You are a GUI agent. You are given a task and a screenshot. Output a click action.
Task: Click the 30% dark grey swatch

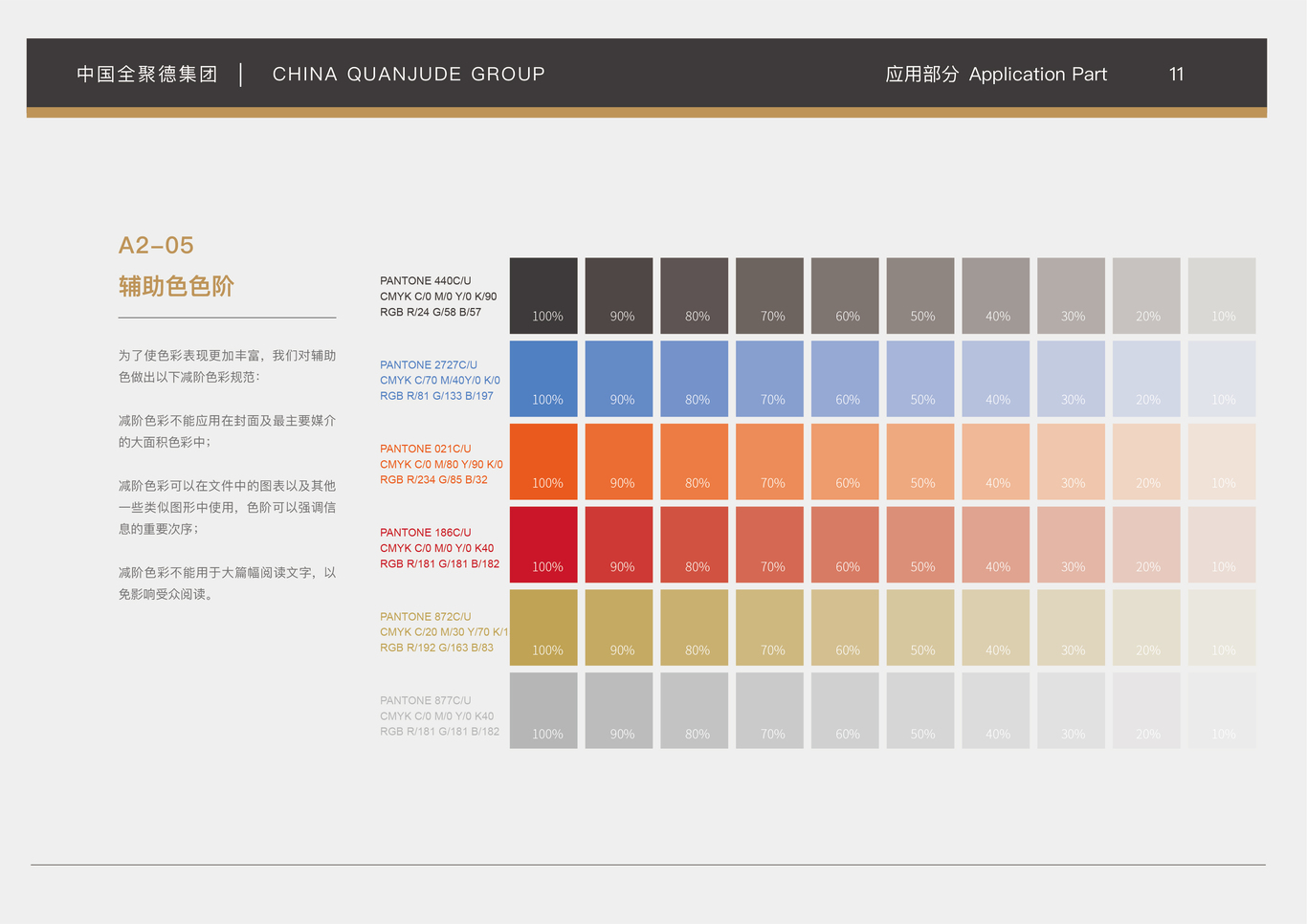[x=1071, y=296]
